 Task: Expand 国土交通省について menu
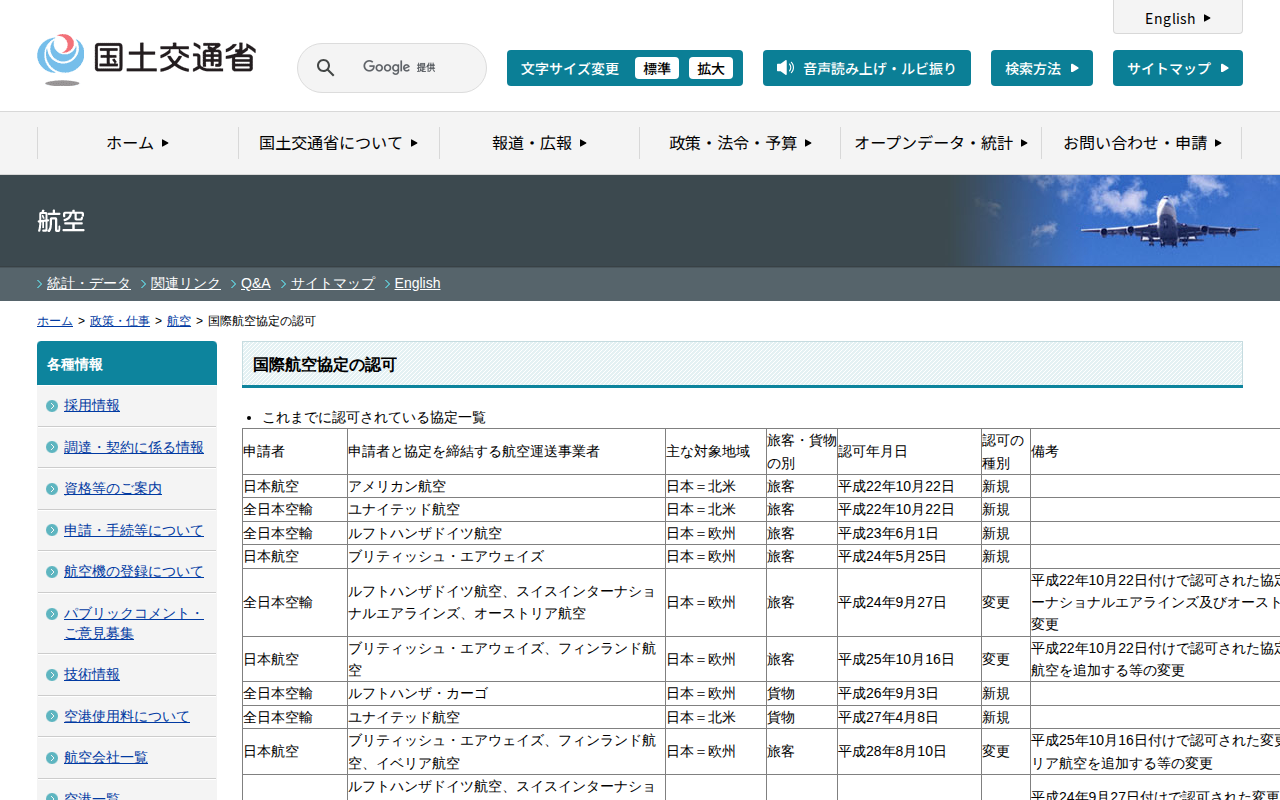338,143
